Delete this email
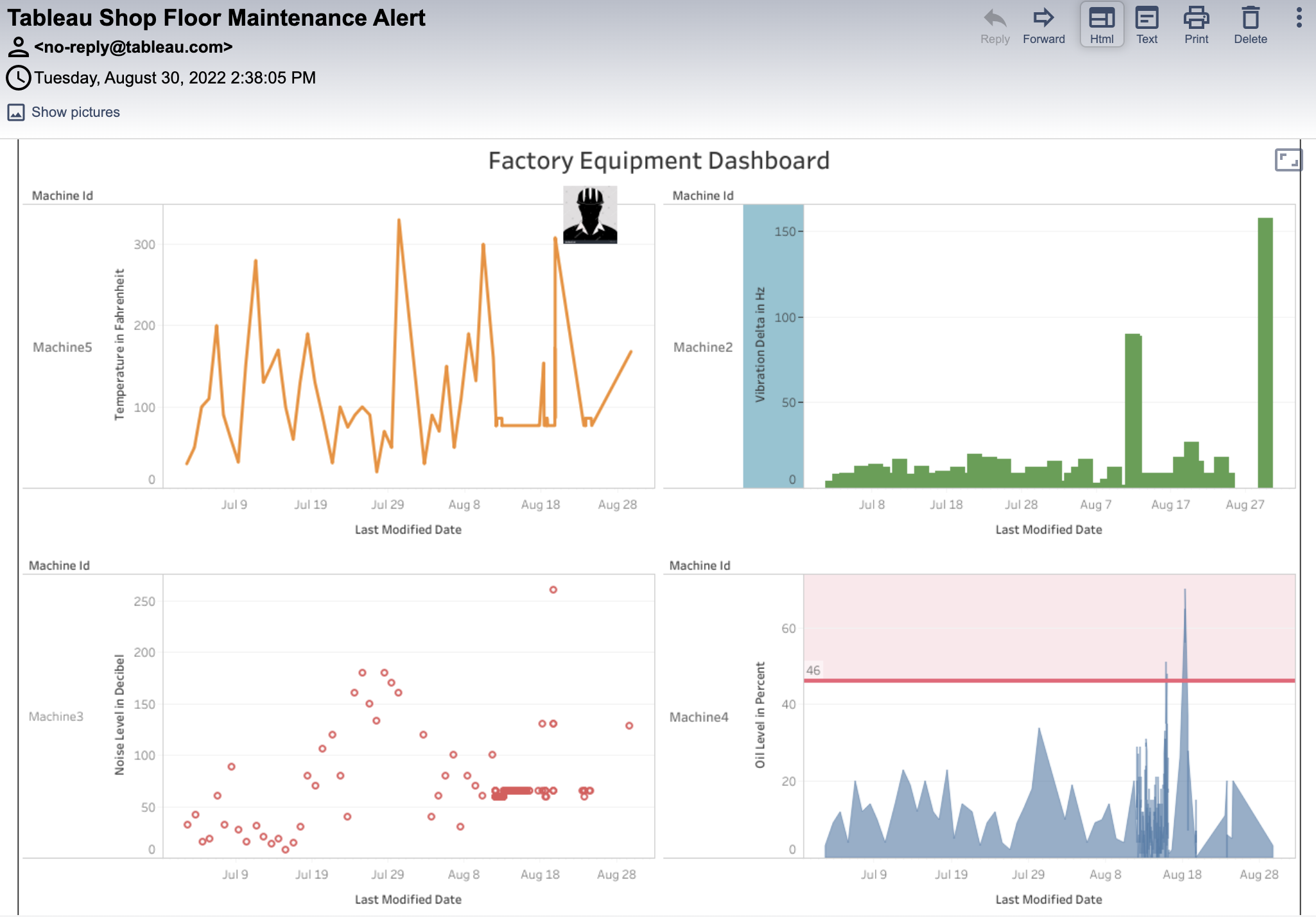Viewport: 1316px width, 917px height. [1251, 27]
